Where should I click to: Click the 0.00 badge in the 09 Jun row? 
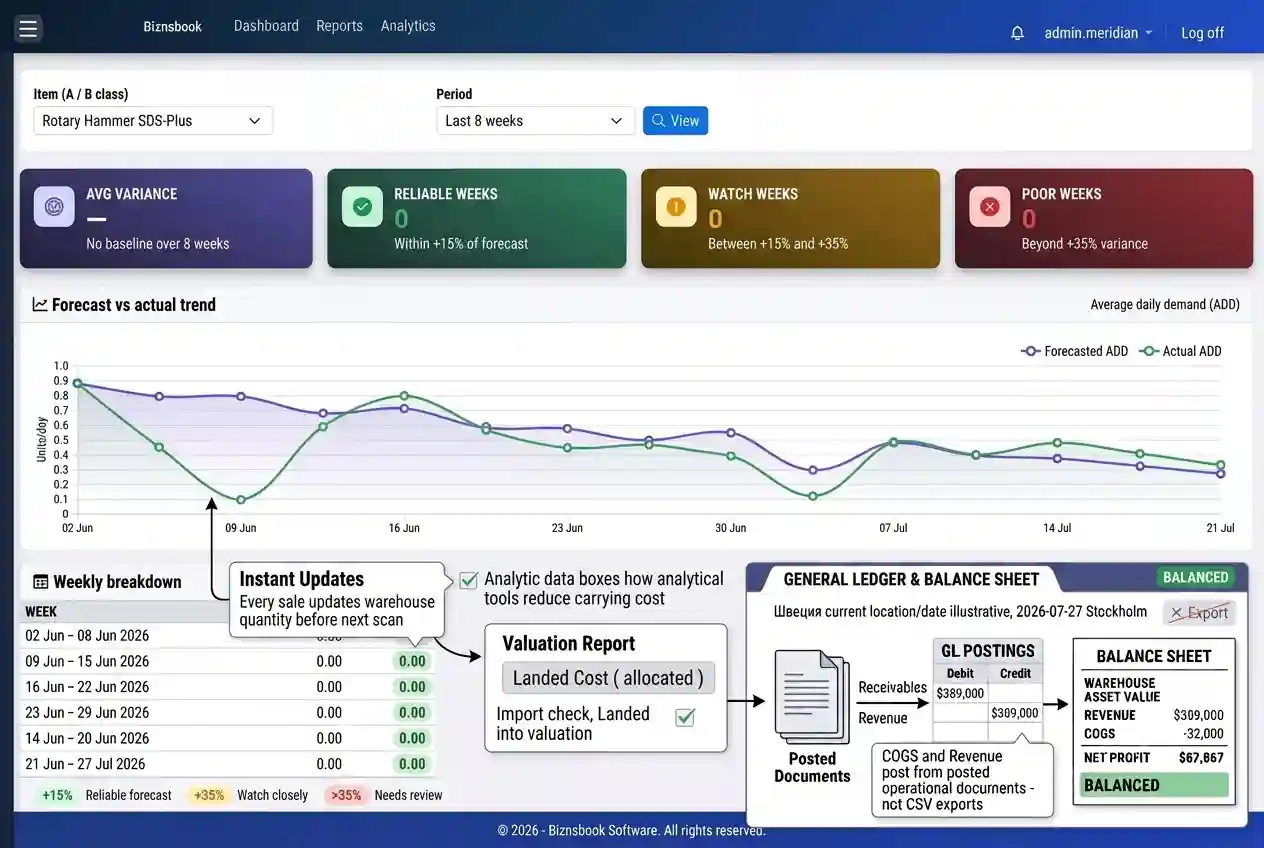[x=412, y=661]
